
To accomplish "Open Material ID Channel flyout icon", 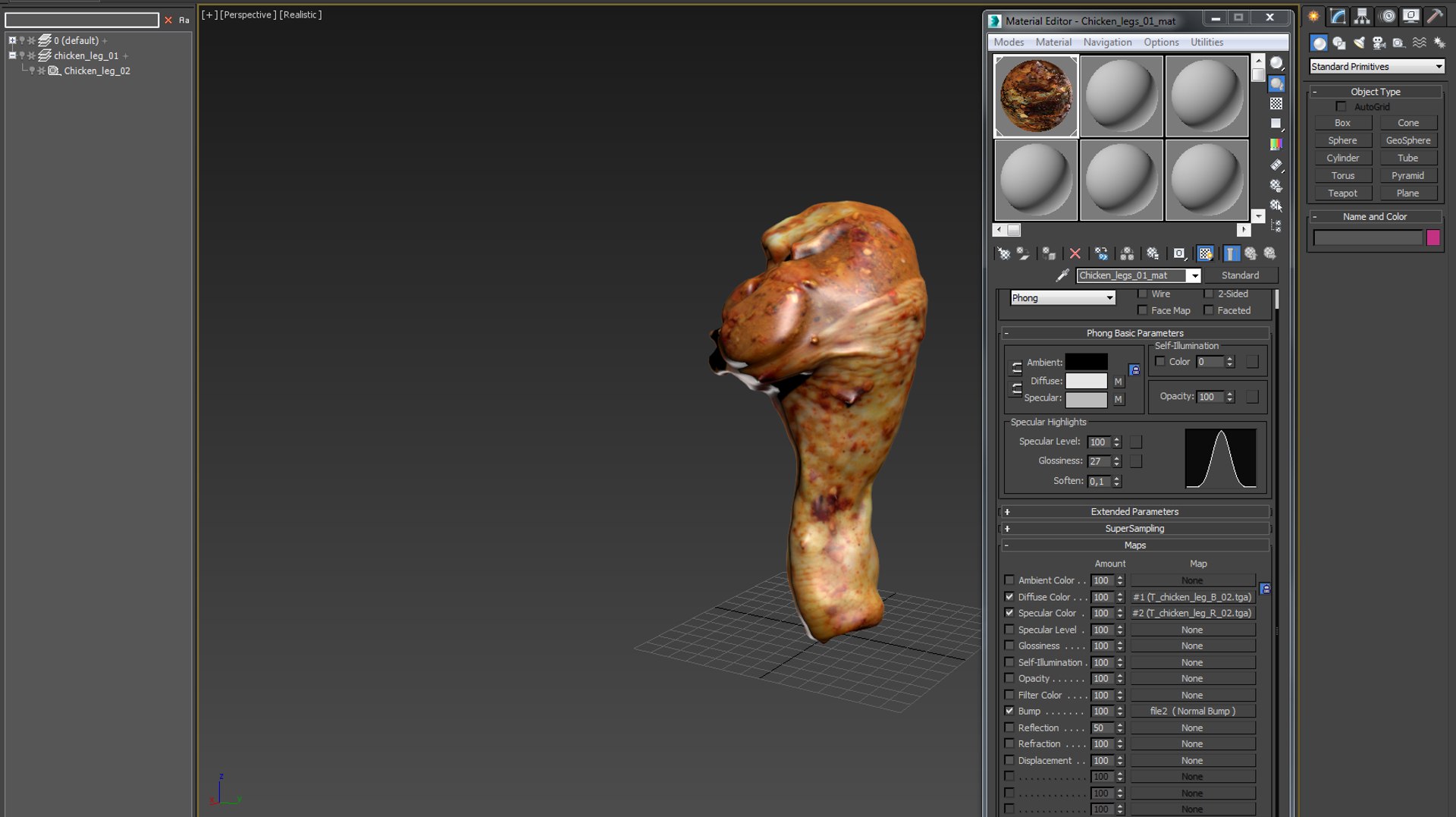I will coord(1179,254).
